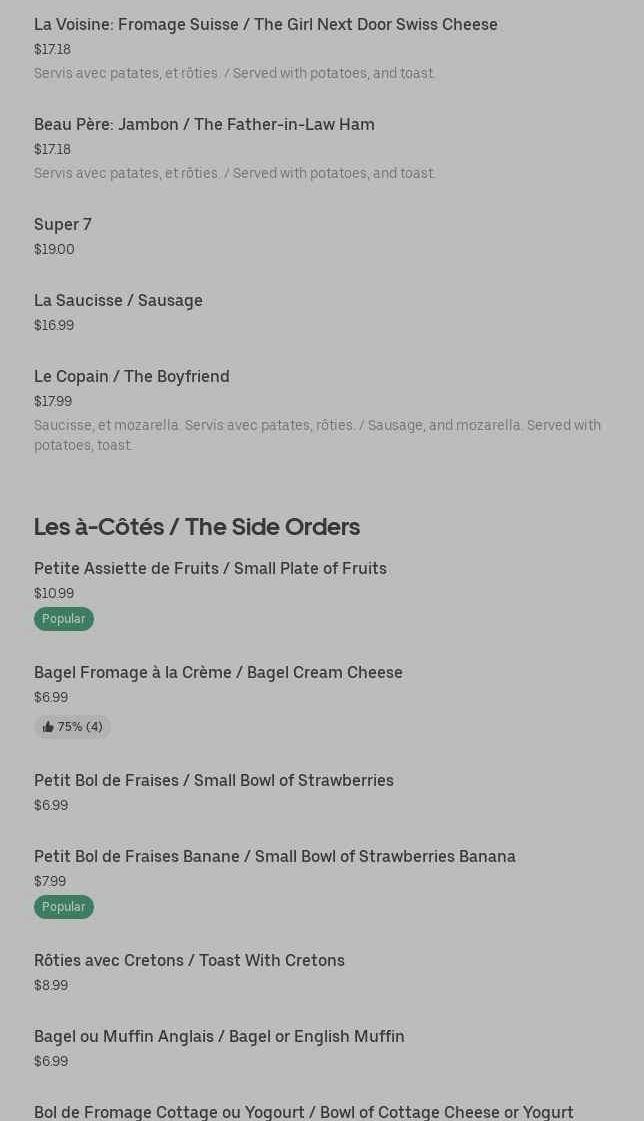Open the Super 7 menu item

[63, 224]
